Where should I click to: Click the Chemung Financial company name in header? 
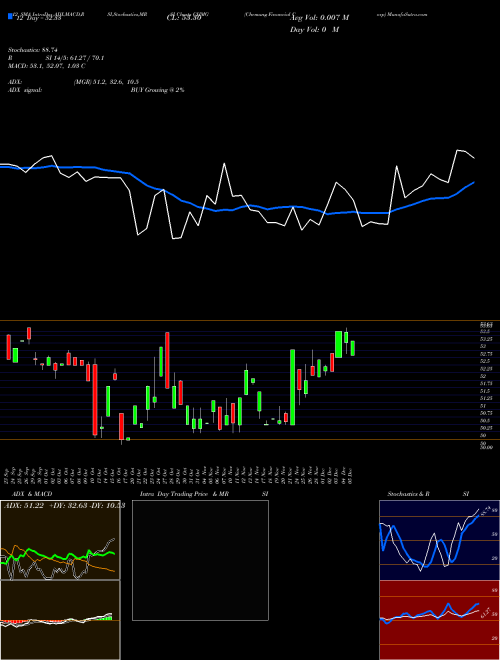pyautogui.click(x=270, y=14)
